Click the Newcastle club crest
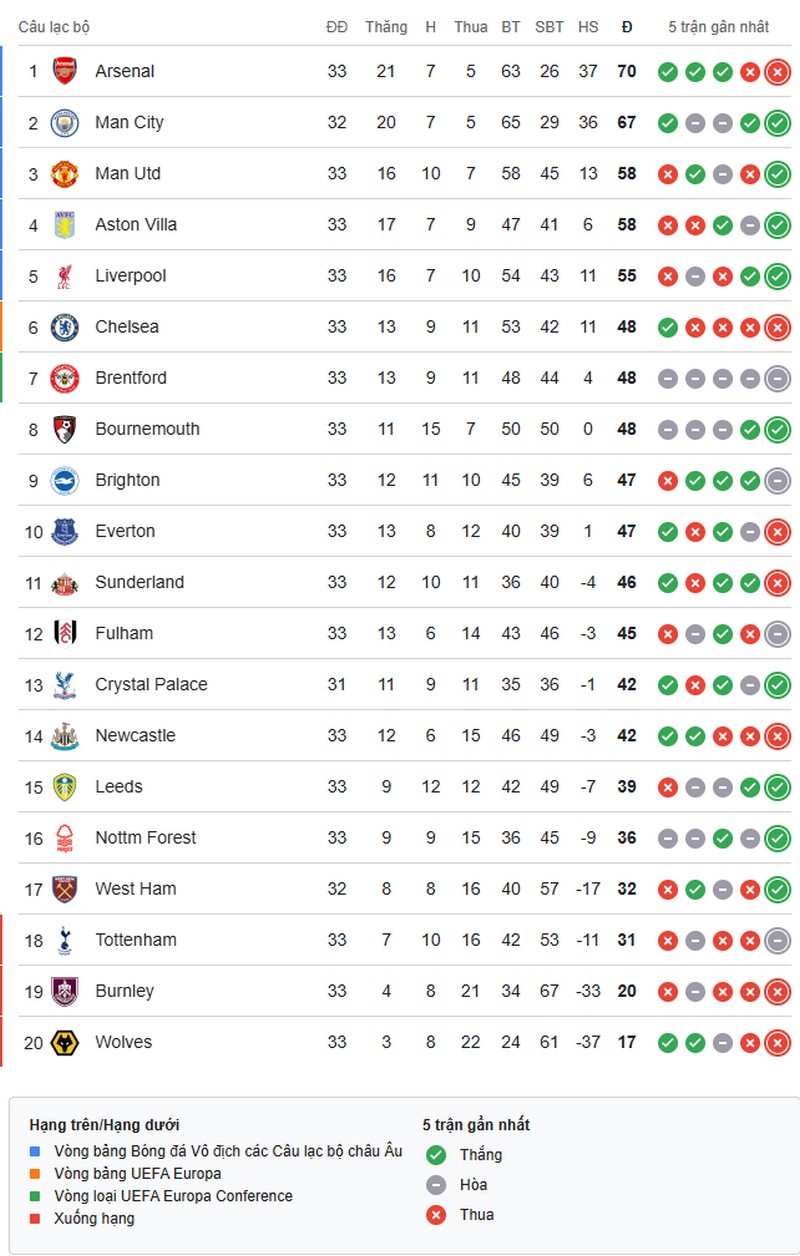 (x=65, y=736)
